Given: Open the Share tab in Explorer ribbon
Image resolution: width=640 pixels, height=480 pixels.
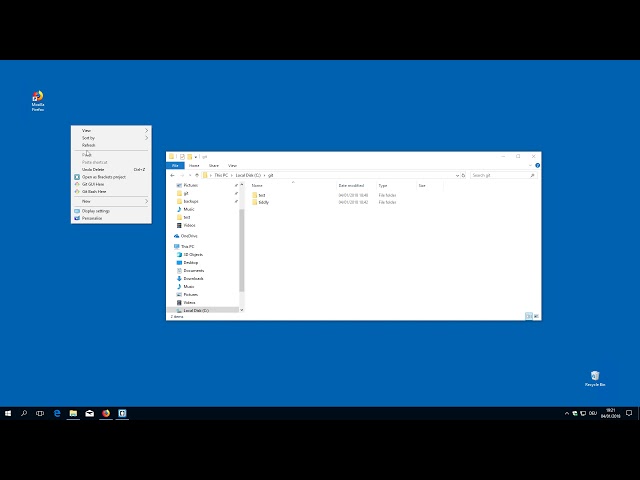Looking at the screenshot, I should (213, 165).
